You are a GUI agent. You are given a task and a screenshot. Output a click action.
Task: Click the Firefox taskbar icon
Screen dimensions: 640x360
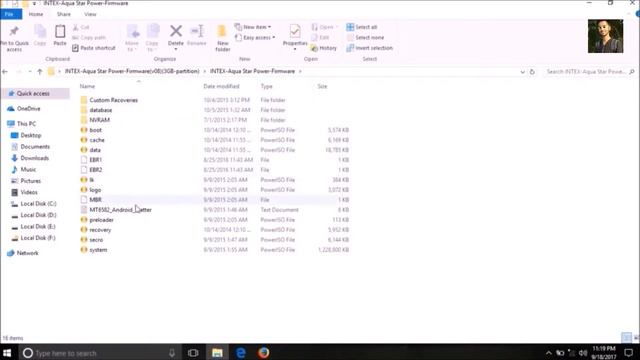click(x=264, y=353)
